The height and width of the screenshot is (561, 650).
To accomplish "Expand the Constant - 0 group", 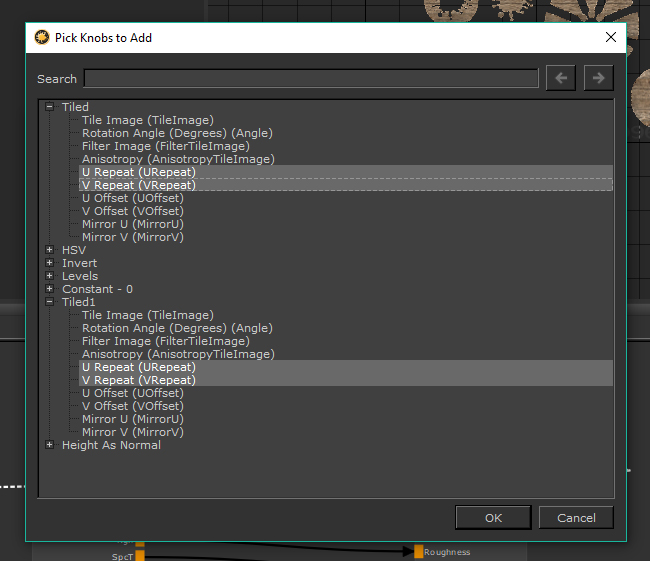I will point(49,289).
